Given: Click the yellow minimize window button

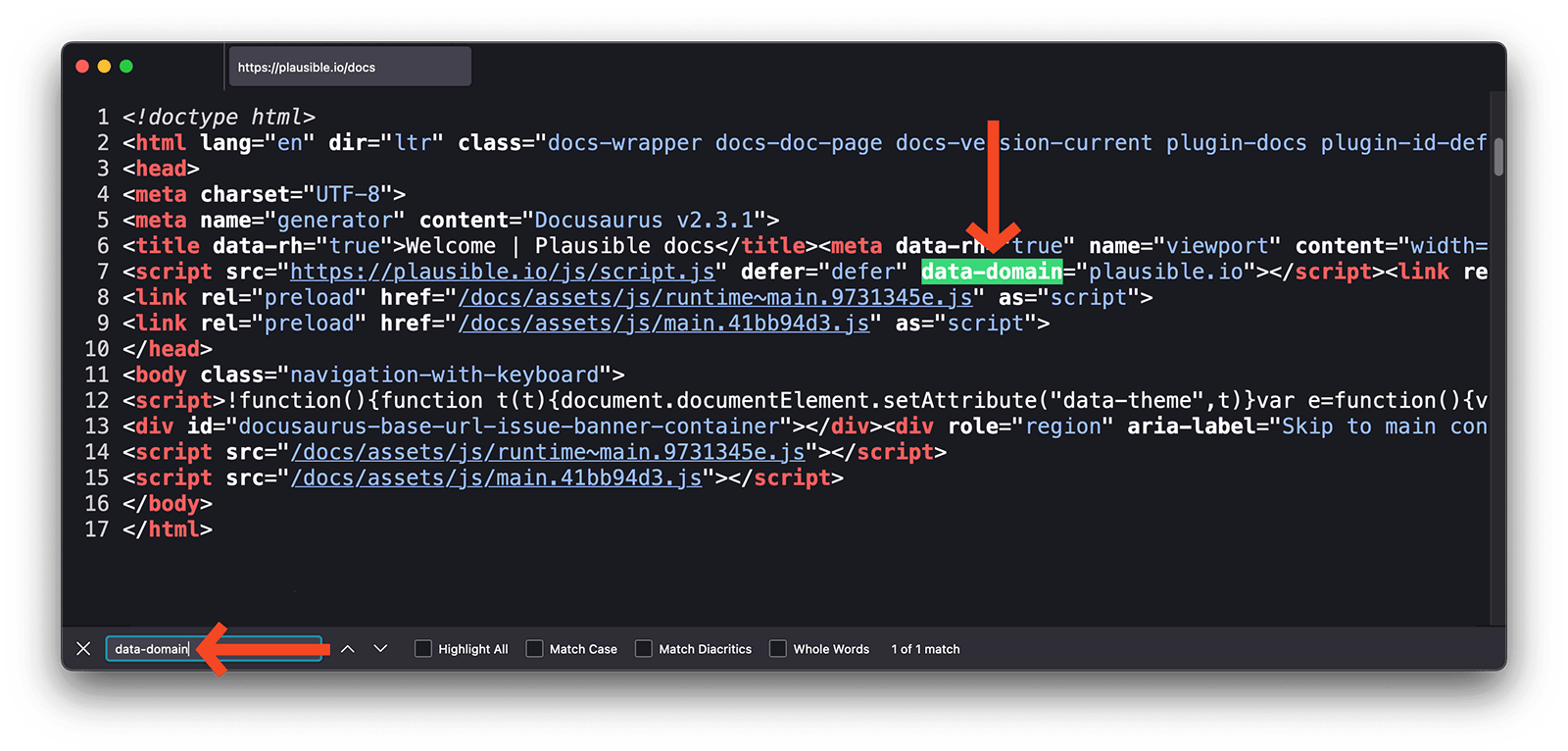Looking at the screenshot, I should (104, 67).
